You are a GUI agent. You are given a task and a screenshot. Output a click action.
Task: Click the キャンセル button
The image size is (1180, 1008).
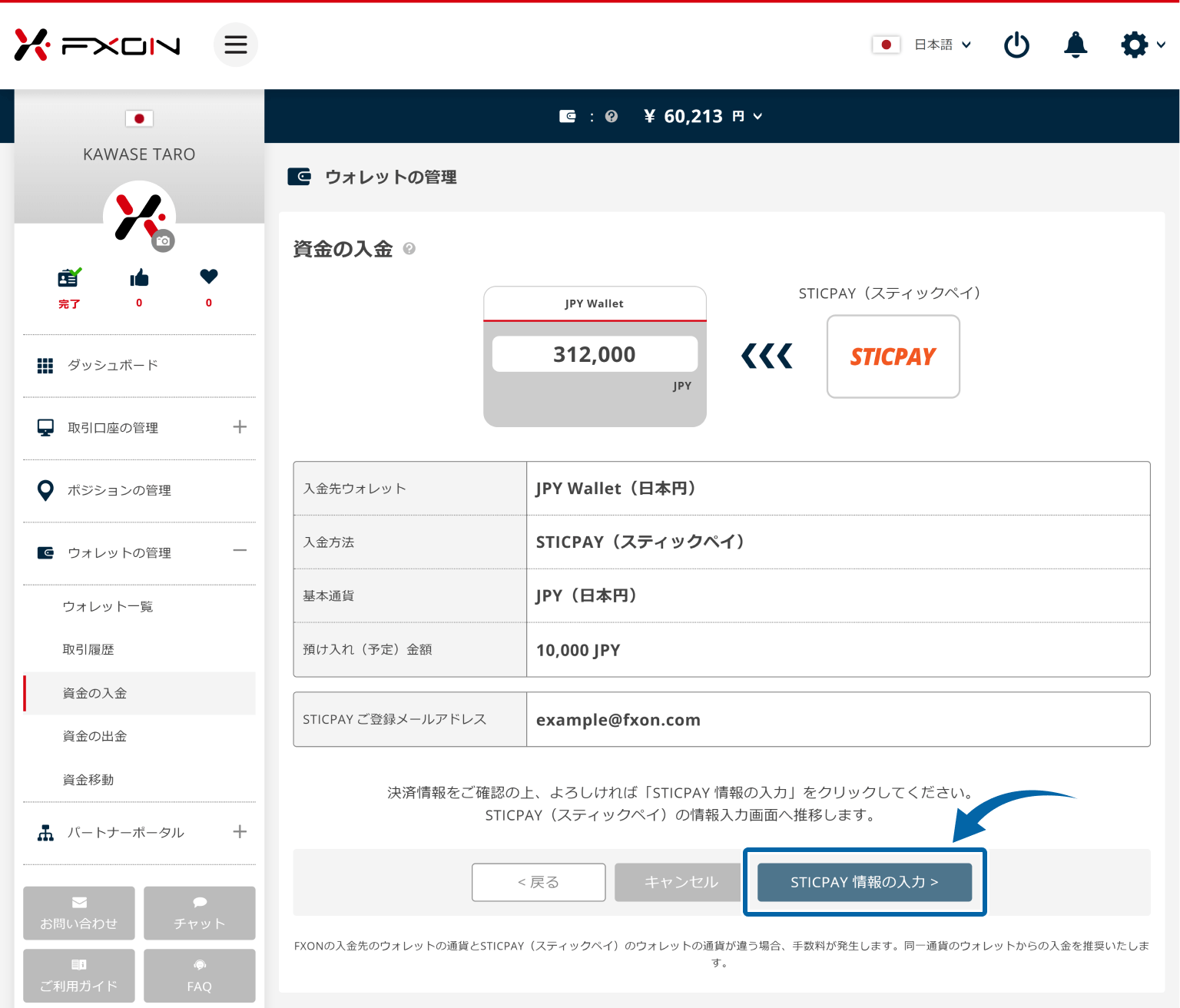(678, 882)
